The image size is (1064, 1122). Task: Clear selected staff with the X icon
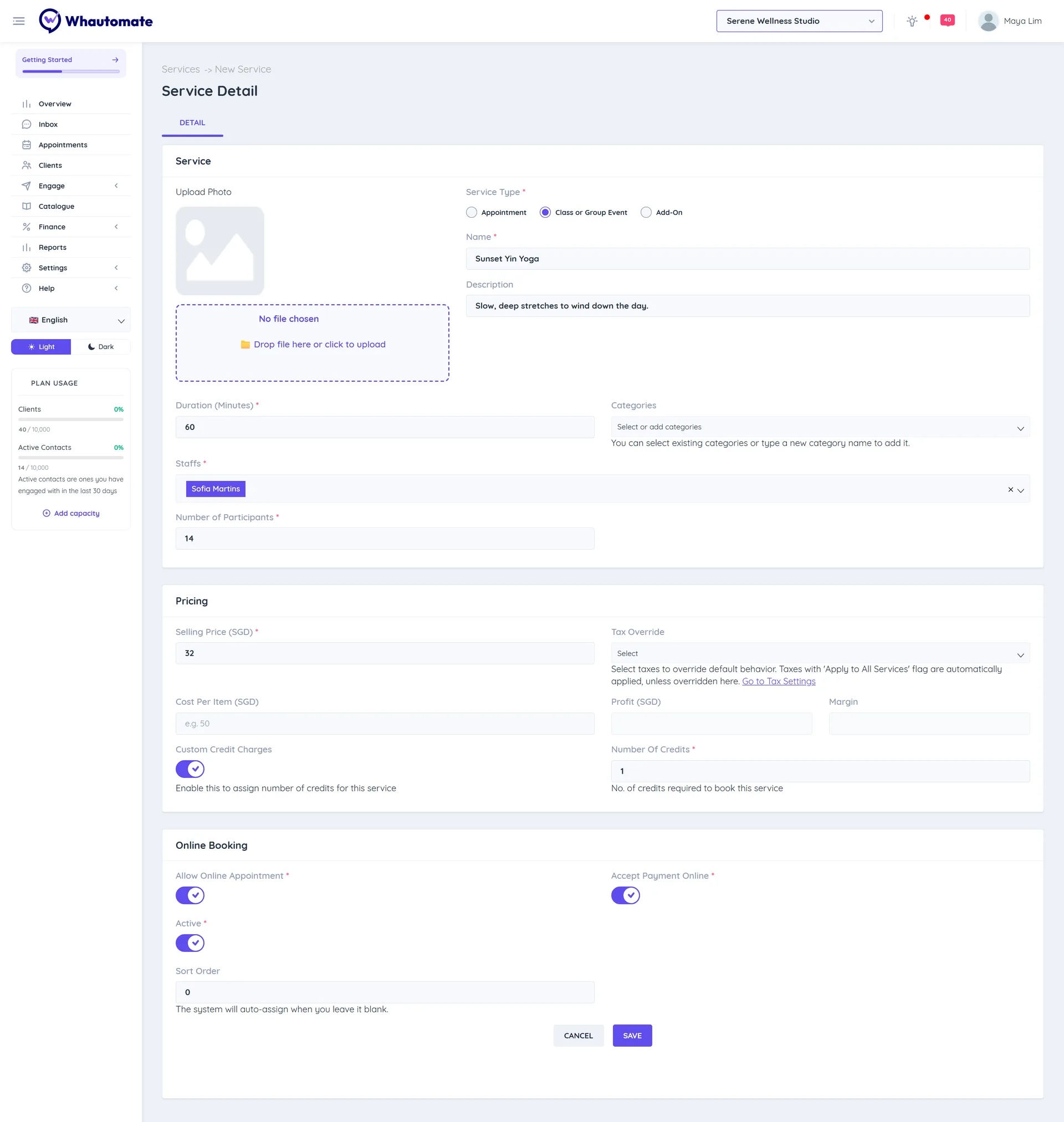tap(1010, 489)
